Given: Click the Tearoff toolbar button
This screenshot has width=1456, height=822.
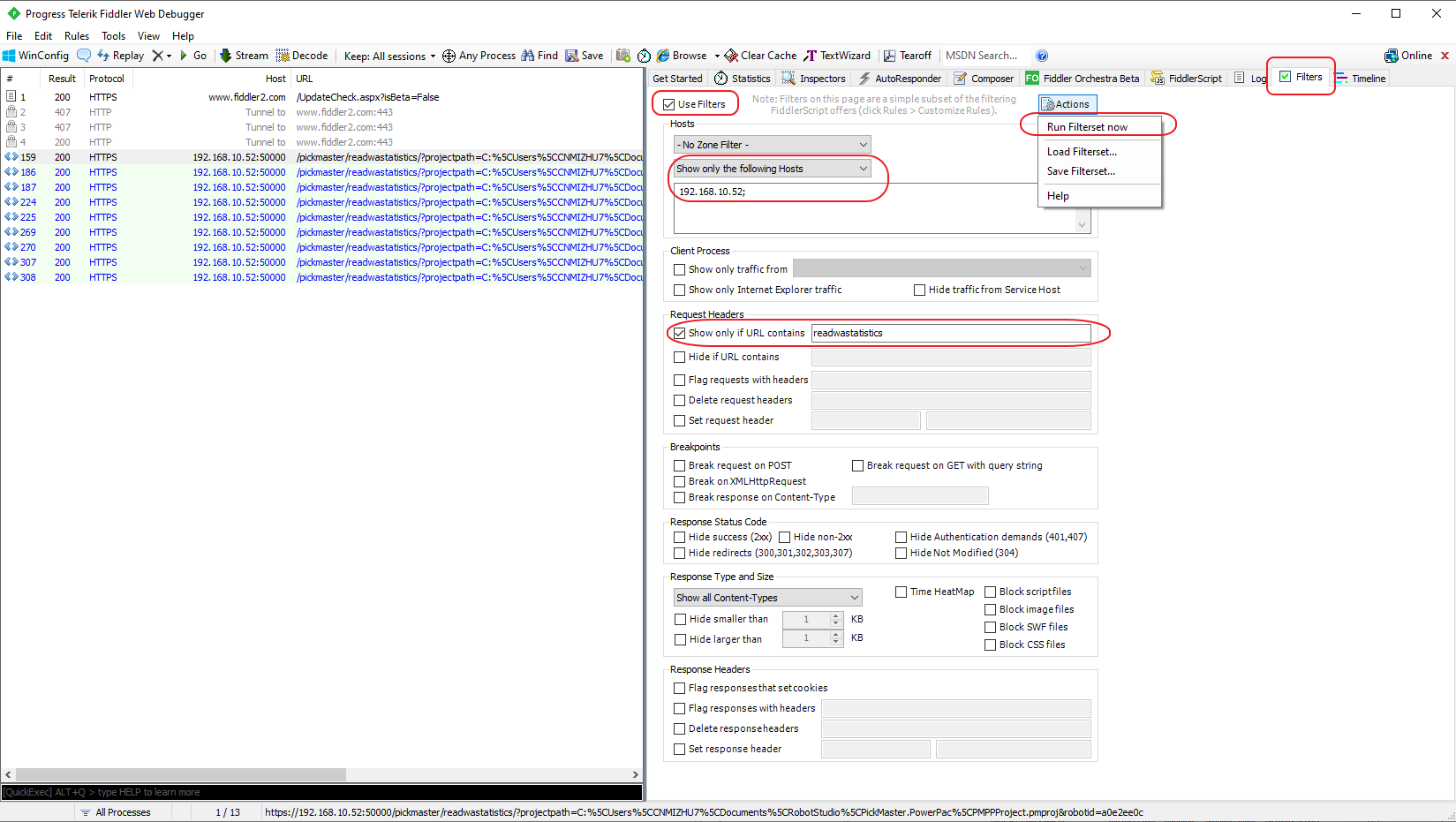Looking at the screenshot, I should pyautogui.click(x=908, y=56).
